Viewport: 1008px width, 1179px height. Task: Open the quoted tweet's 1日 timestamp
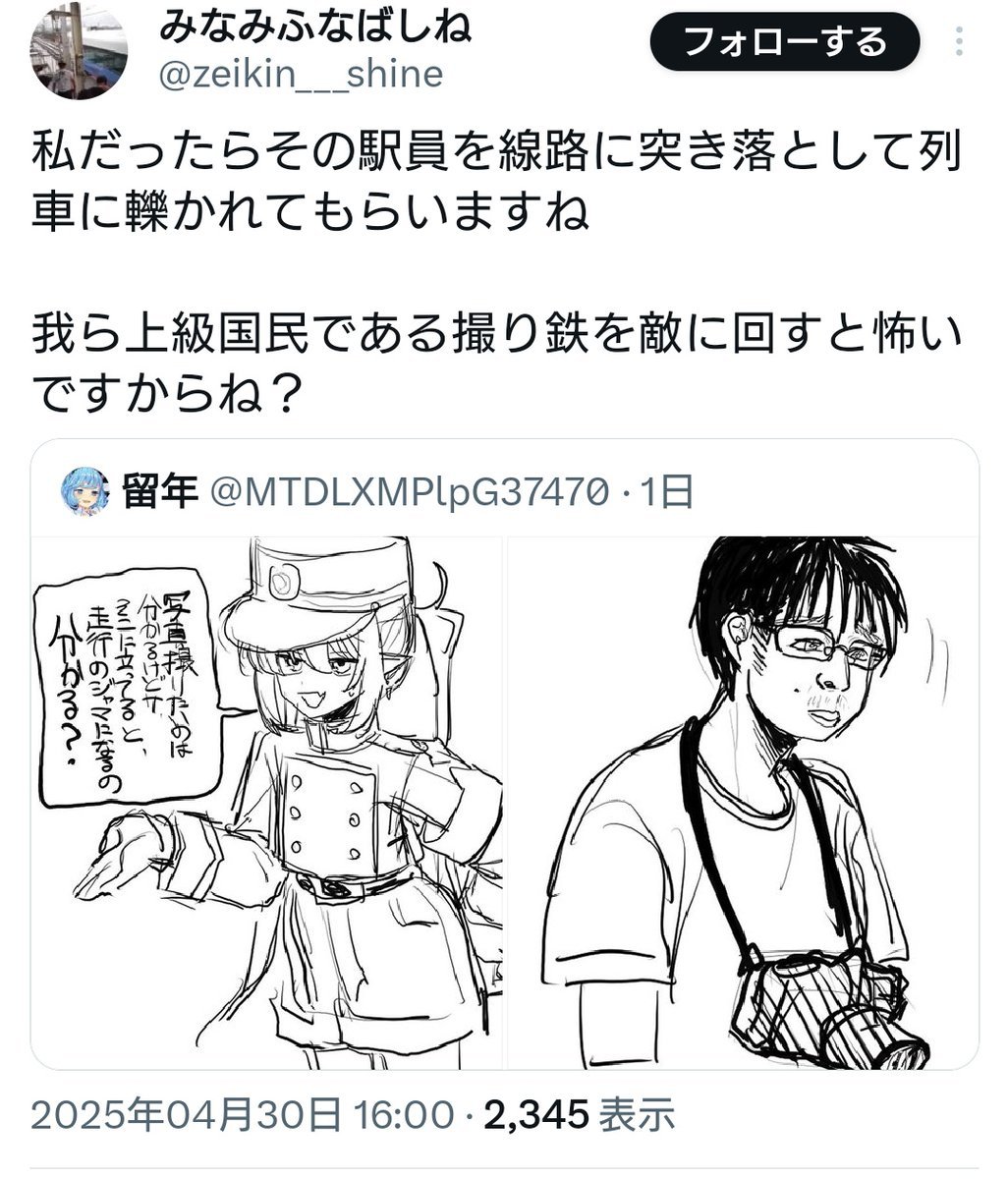668,492
